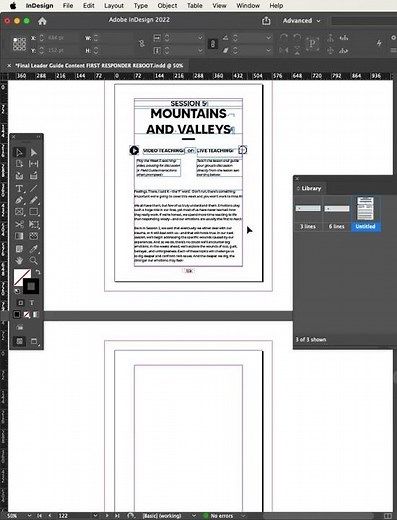Image resolution: width=397 pixels, height=520 pixels.
Task: Click the Quick Apply lightning icon
Action: 379,43
